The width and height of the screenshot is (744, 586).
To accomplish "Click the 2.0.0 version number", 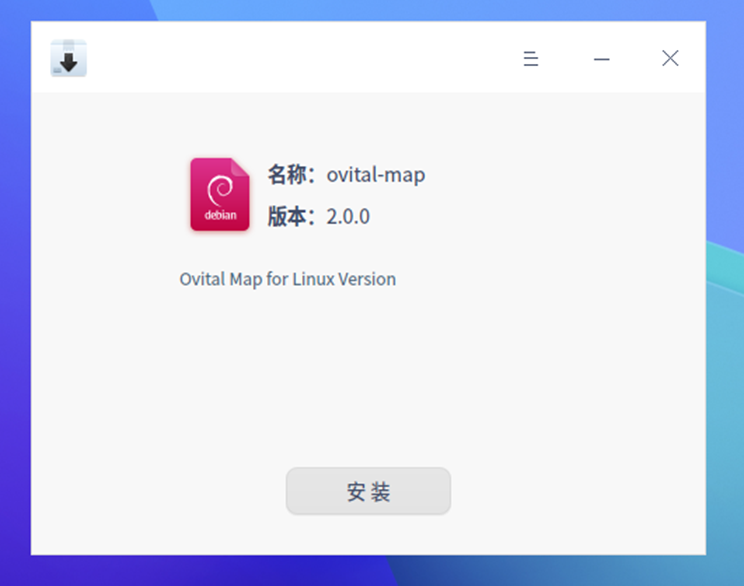I will tap(348, 216).
